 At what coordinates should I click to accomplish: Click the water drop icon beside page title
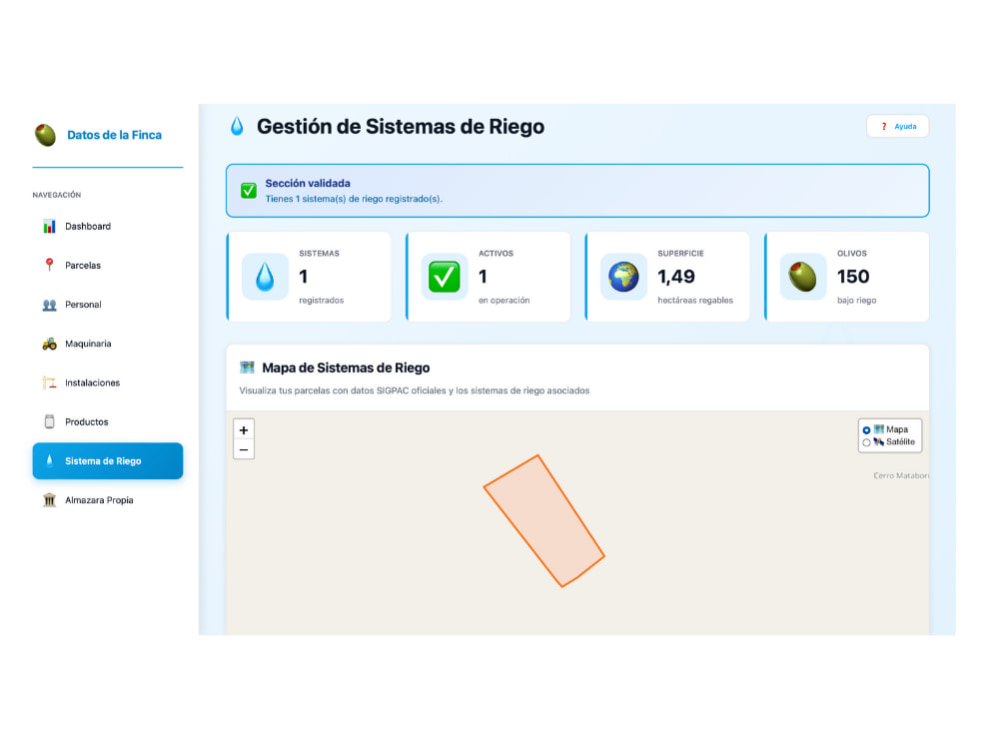tap(237, 126)
